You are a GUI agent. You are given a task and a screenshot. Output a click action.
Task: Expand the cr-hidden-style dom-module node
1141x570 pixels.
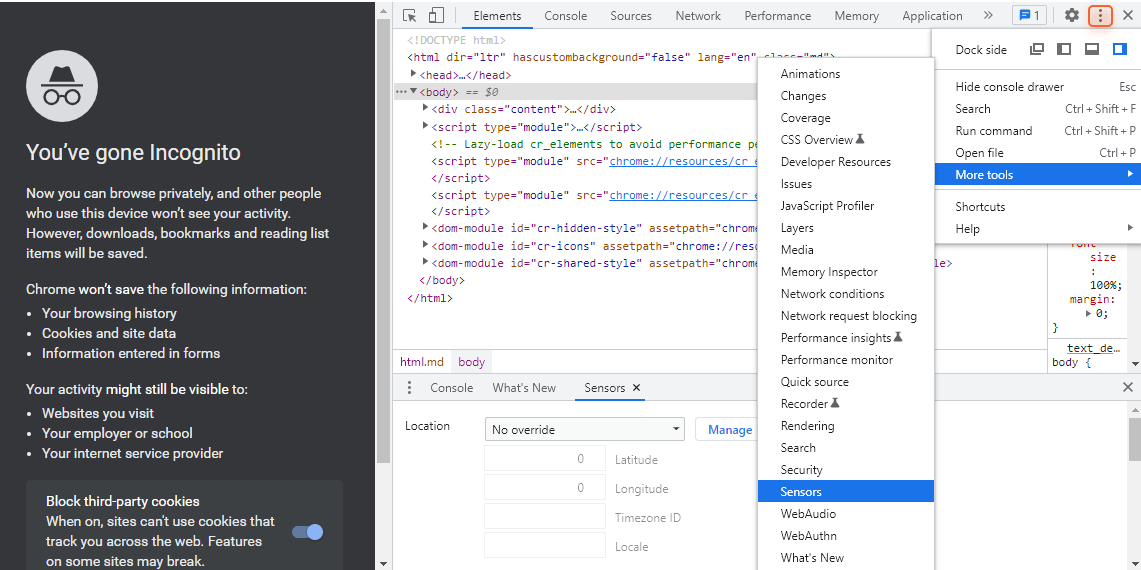[x=426, y=228]
